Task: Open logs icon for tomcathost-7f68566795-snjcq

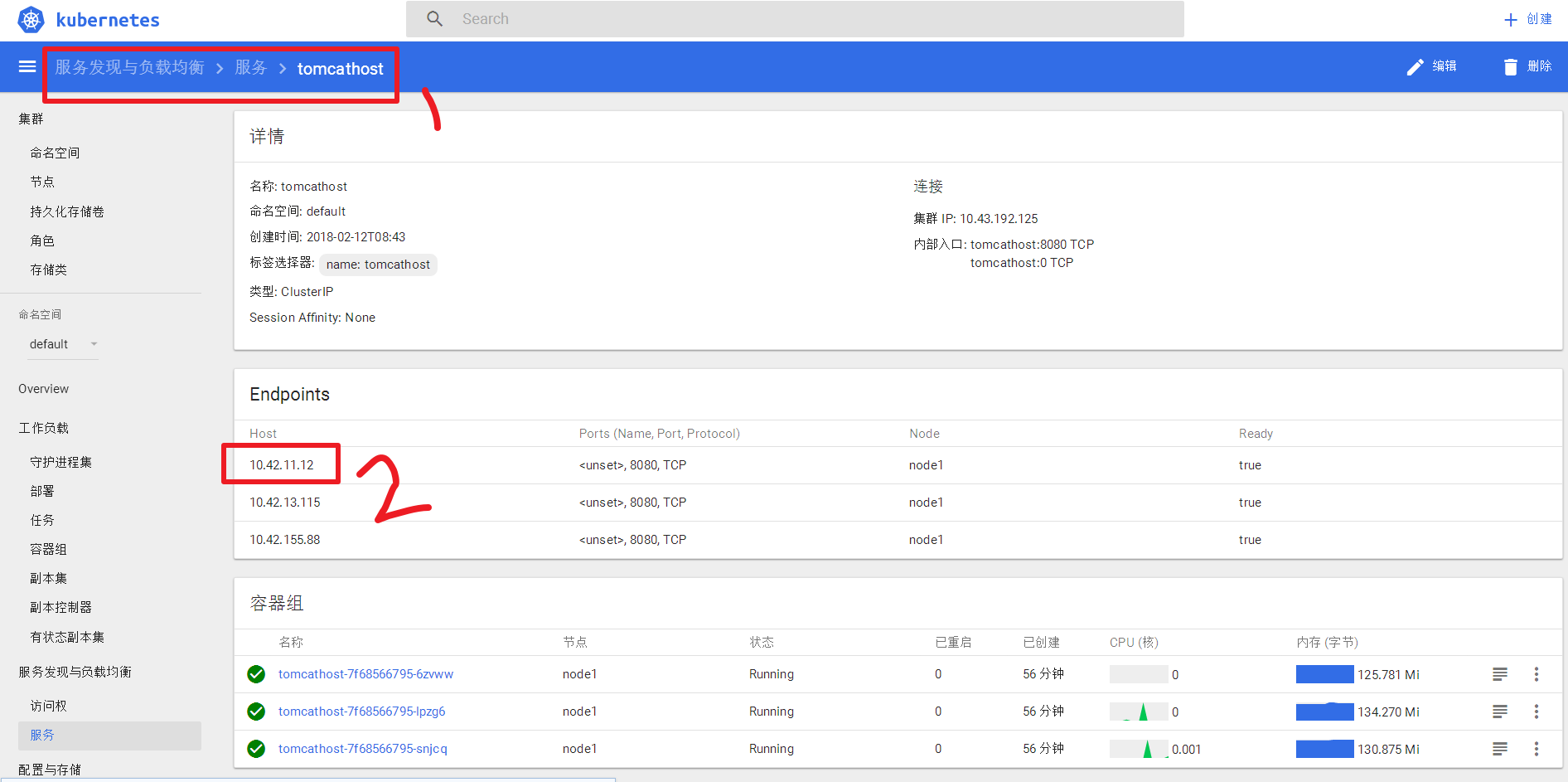Action: [x=1500, y=749]
